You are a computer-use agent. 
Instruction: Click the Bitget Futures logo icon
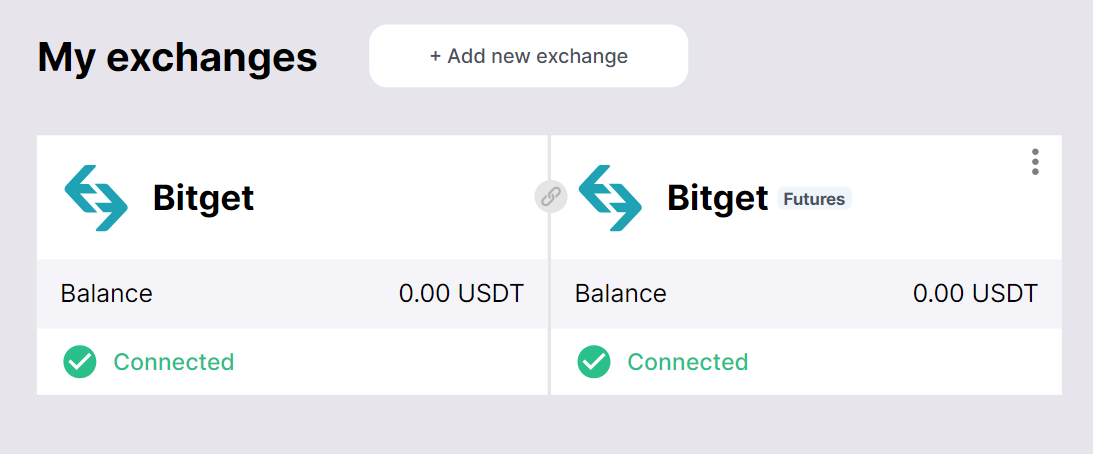click(x=610, y=198)
